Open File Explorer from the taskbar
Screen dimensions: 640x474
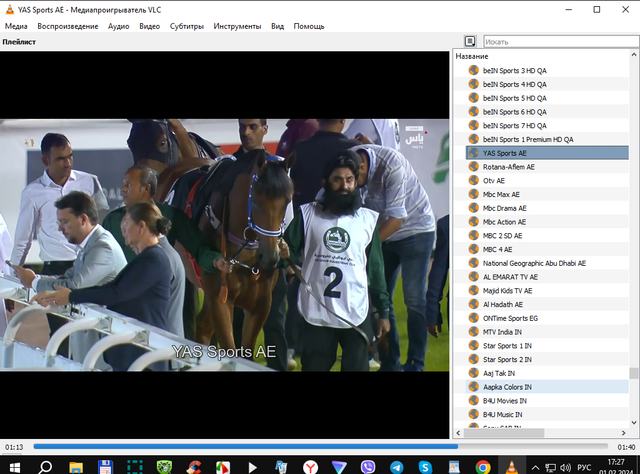pyautogui.click(x=76, y=467)
